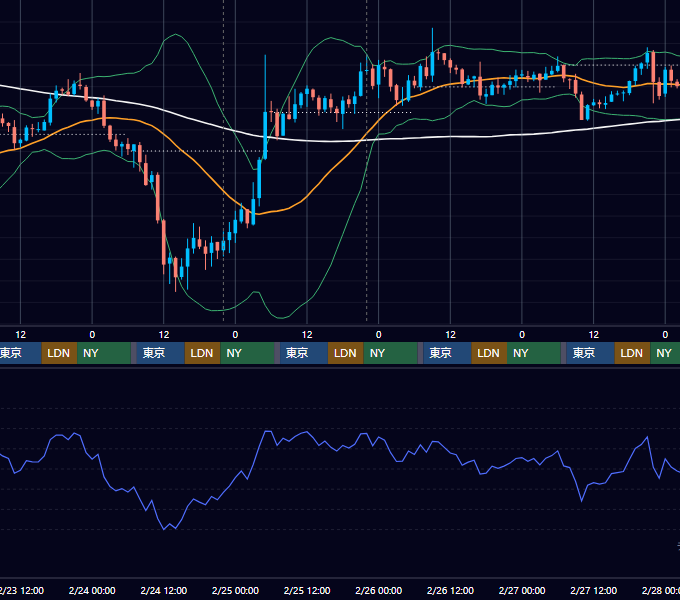The width and height of the screenshot is (680, 600).
Task: Click the 2/26 12:00 date label
Action: [x=450, y=590]
